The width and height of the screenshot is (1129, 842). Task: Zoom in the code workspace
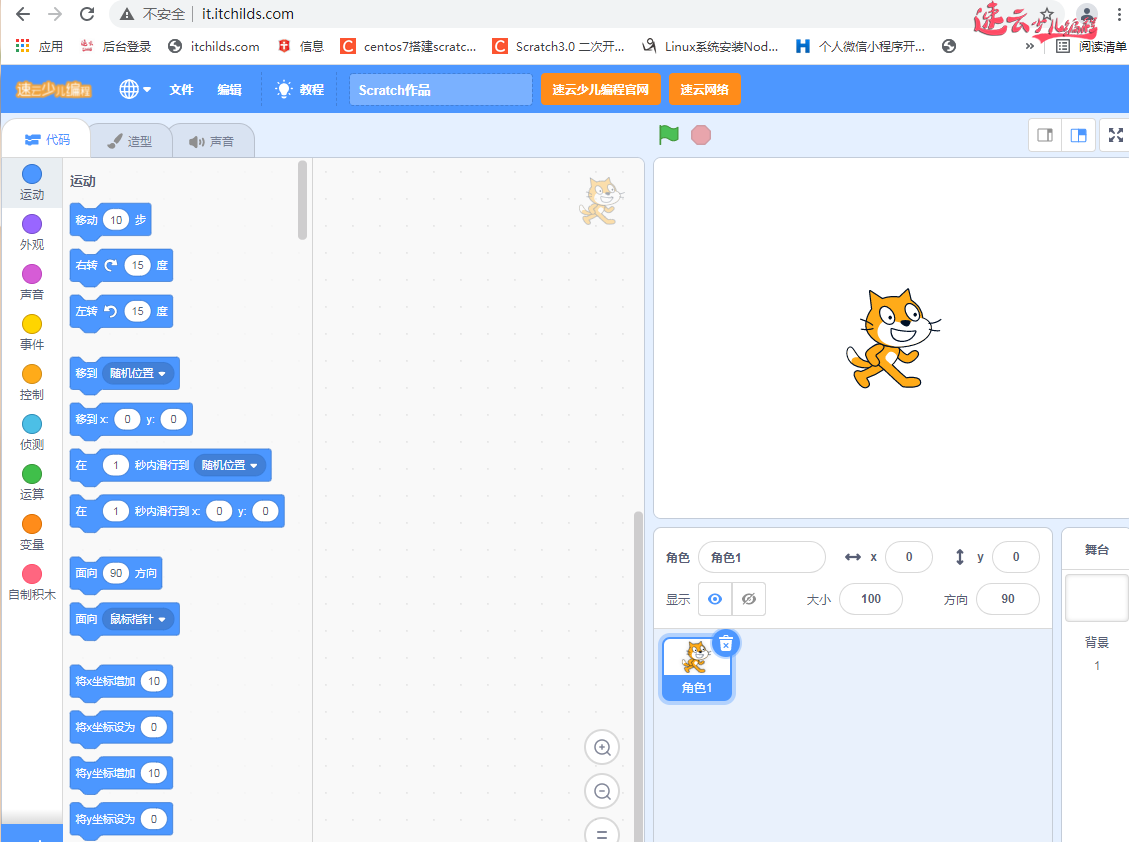tap(602, 748)
